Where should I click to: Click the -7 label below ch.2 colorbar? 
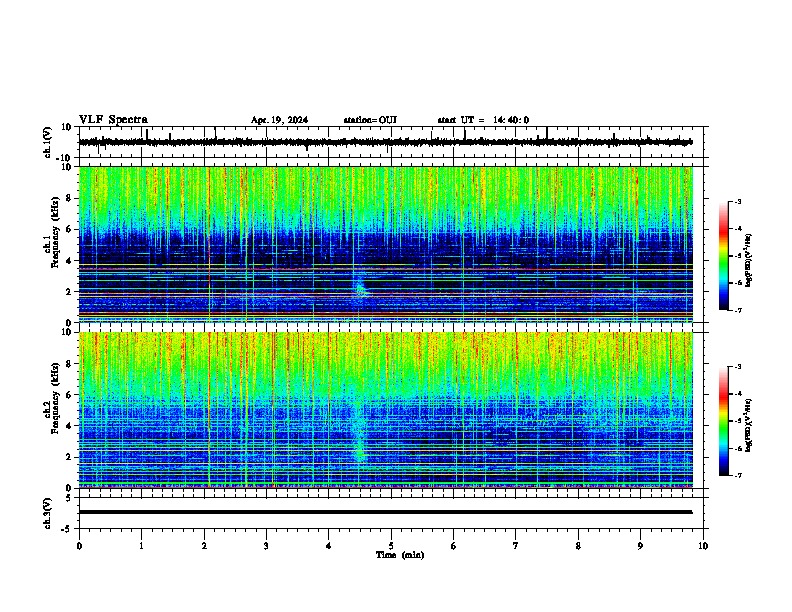(x=738, y=475)
